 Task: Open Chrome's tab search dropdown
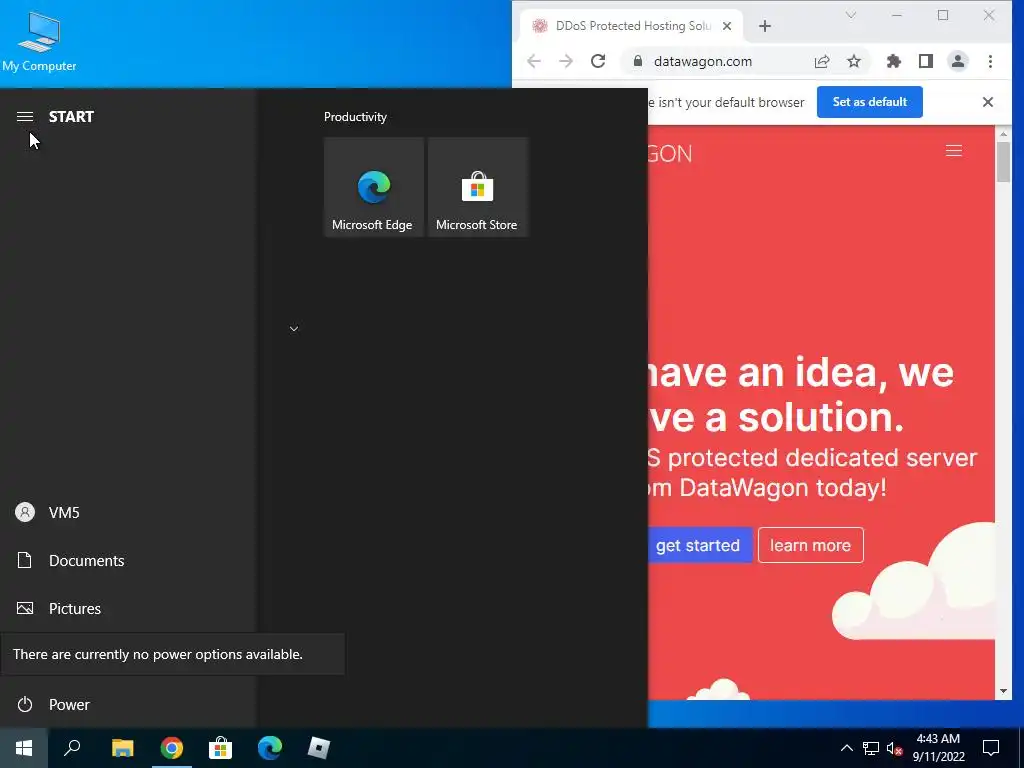(850, 15)
